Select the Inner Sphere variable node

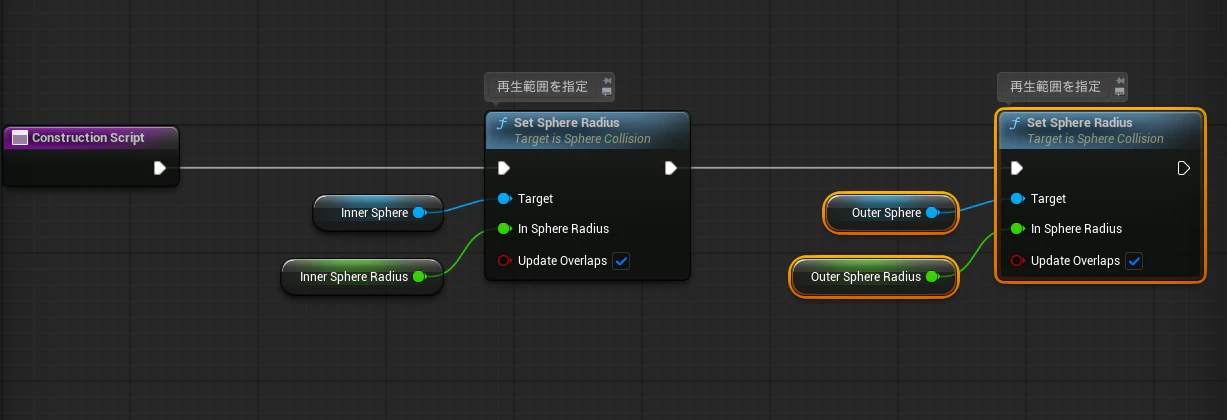click(377, 213)
